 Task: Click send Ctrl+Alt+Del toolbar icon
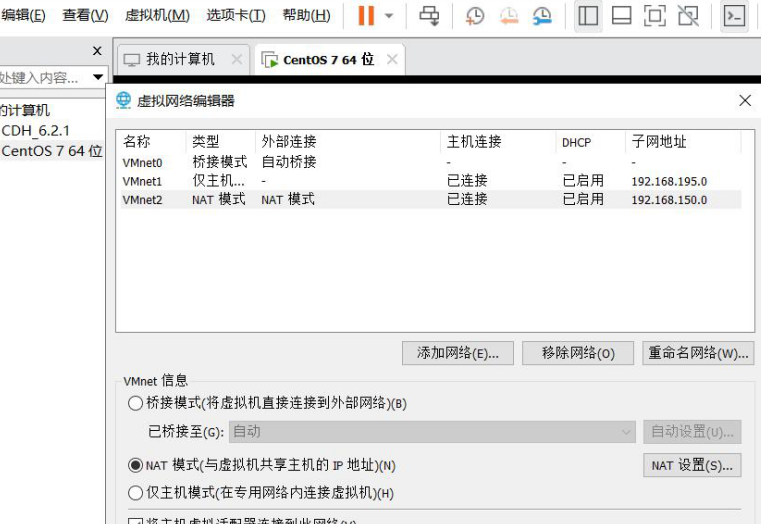429,16
